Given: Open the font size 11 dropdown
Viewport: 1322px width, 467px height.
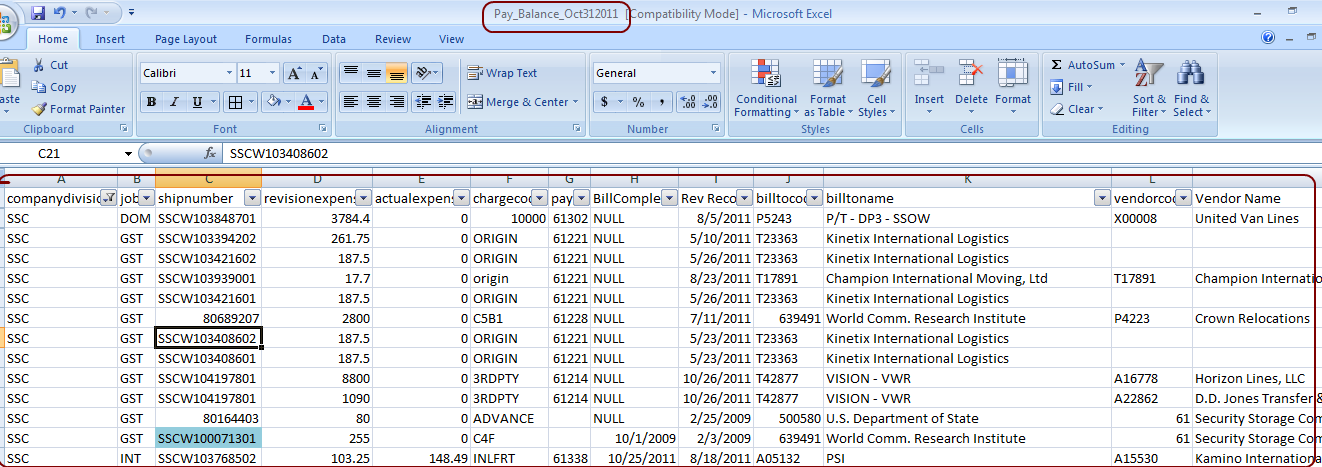Looking at the screenshot, I should [x=273, y=73].
